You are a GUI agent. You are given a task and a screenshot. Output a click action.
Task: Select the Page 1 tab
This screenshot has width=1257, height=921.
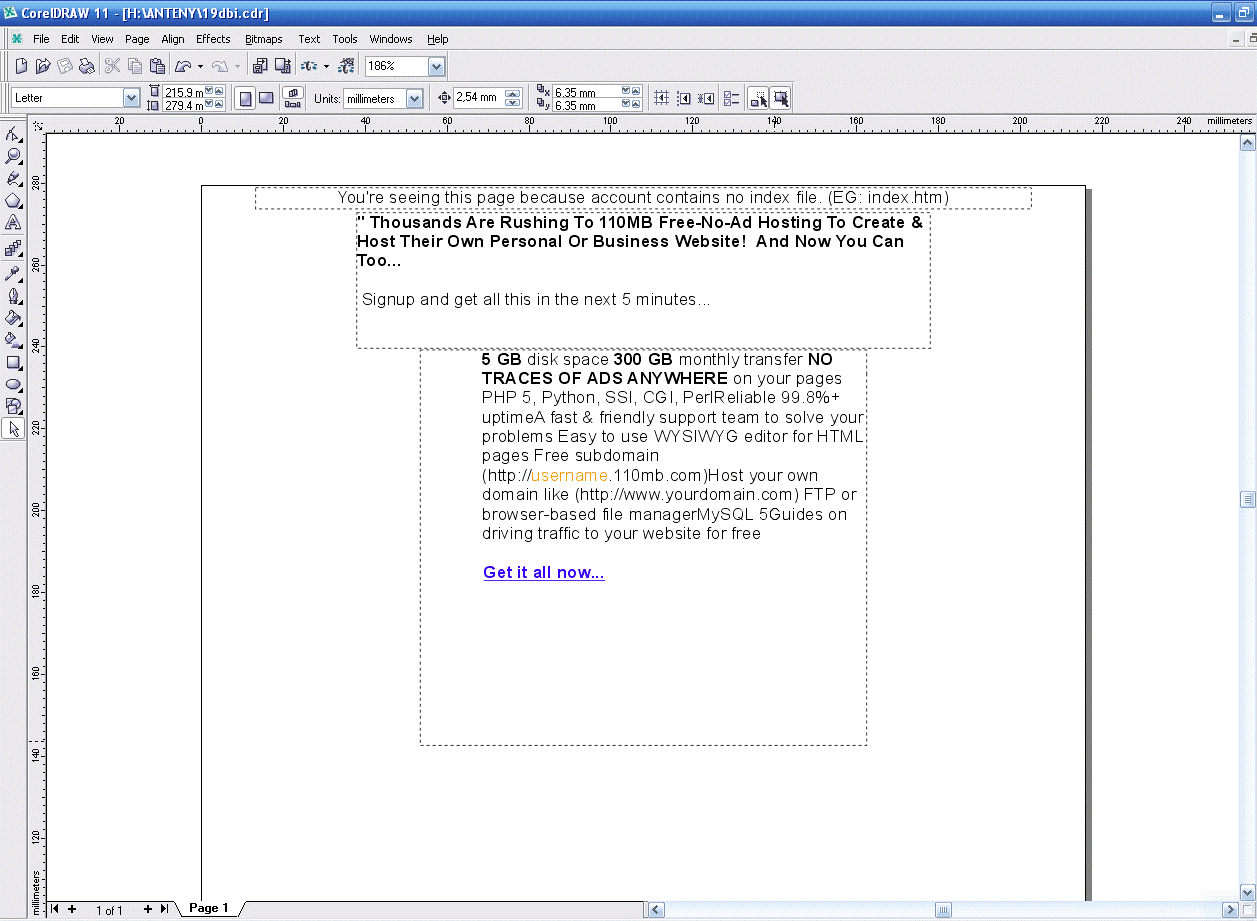(x=209, y=908)
